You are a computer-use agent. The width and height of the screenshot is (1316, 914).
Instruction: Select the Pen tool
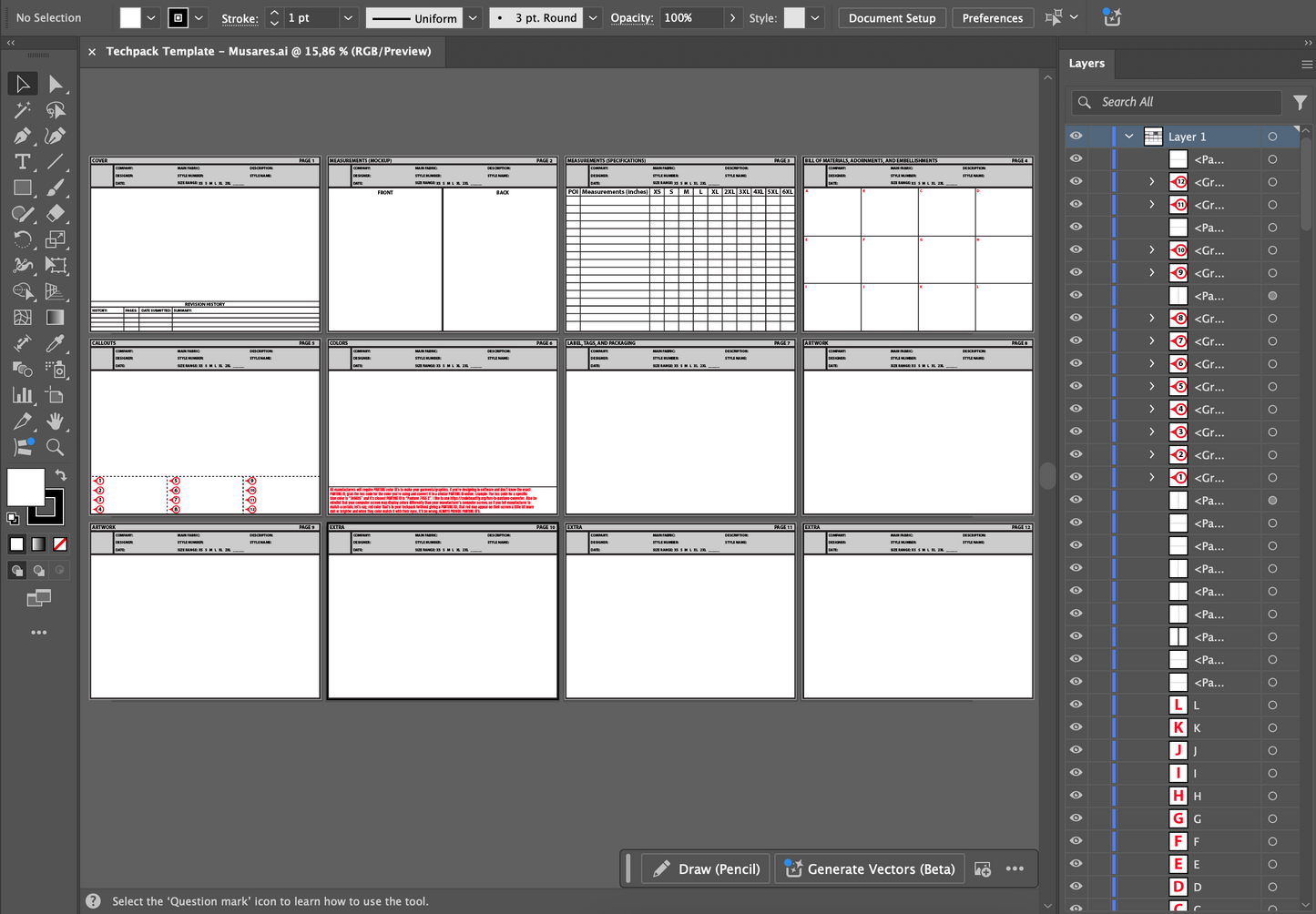(x=22, y=137)
